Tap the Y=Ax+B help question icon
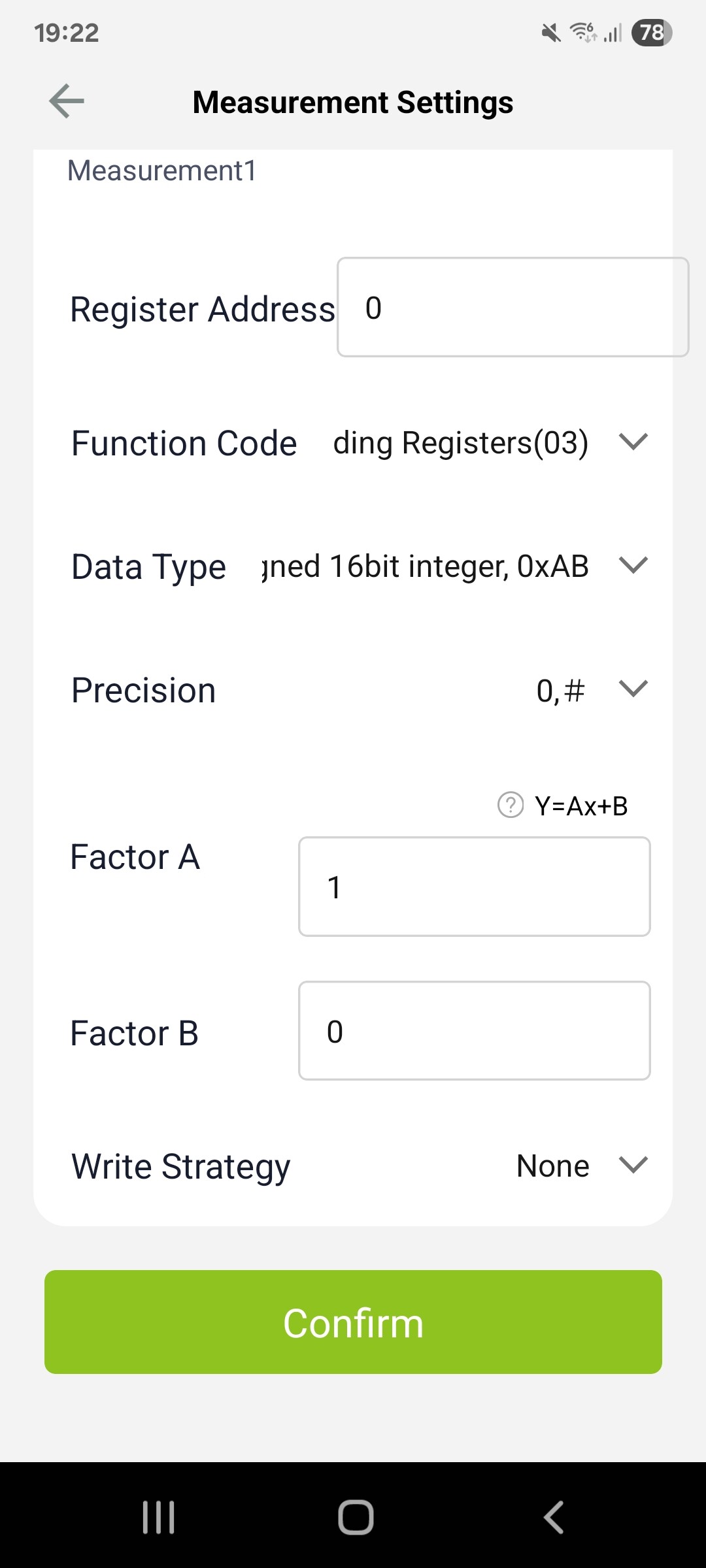Viewport: 706px width, 1568px height. tap(511, 805)
